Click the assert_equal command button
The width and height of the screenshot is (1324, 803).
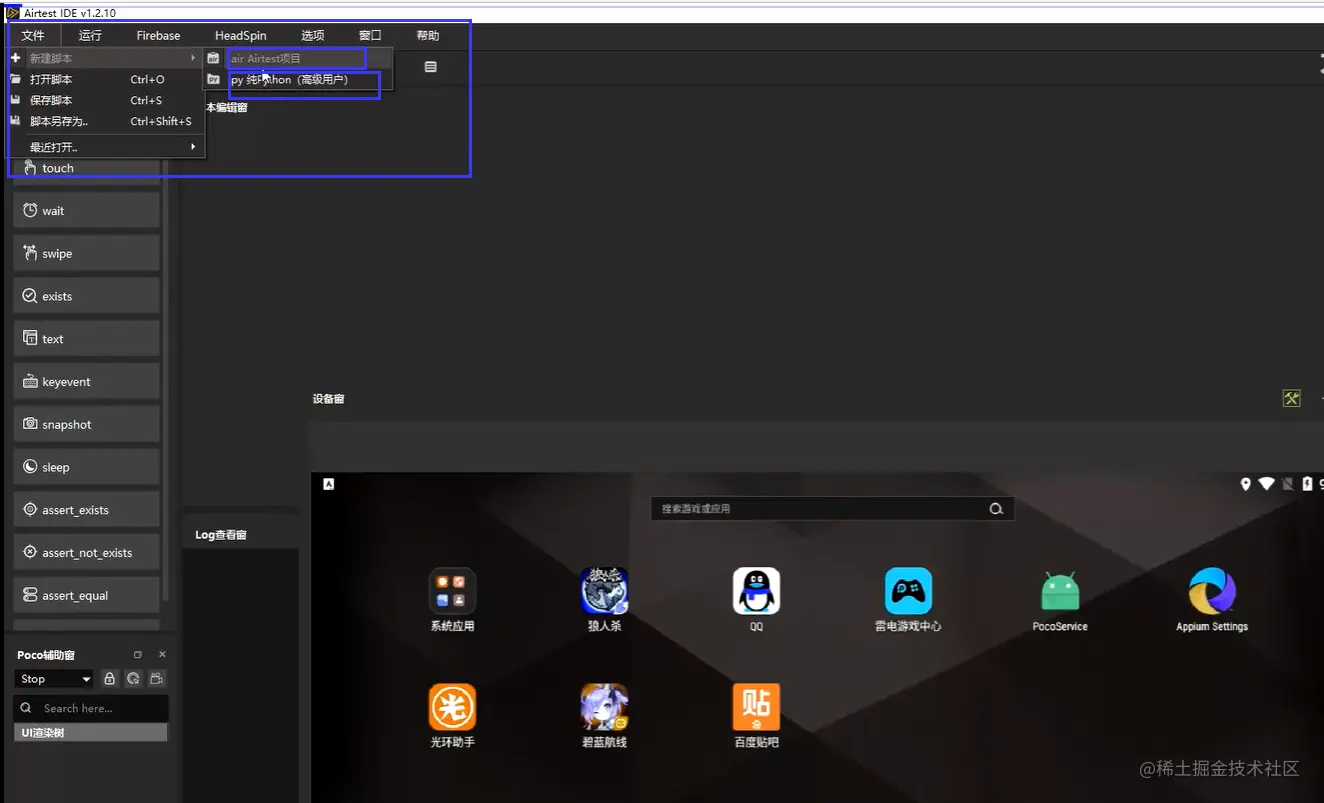pos(87,595)
